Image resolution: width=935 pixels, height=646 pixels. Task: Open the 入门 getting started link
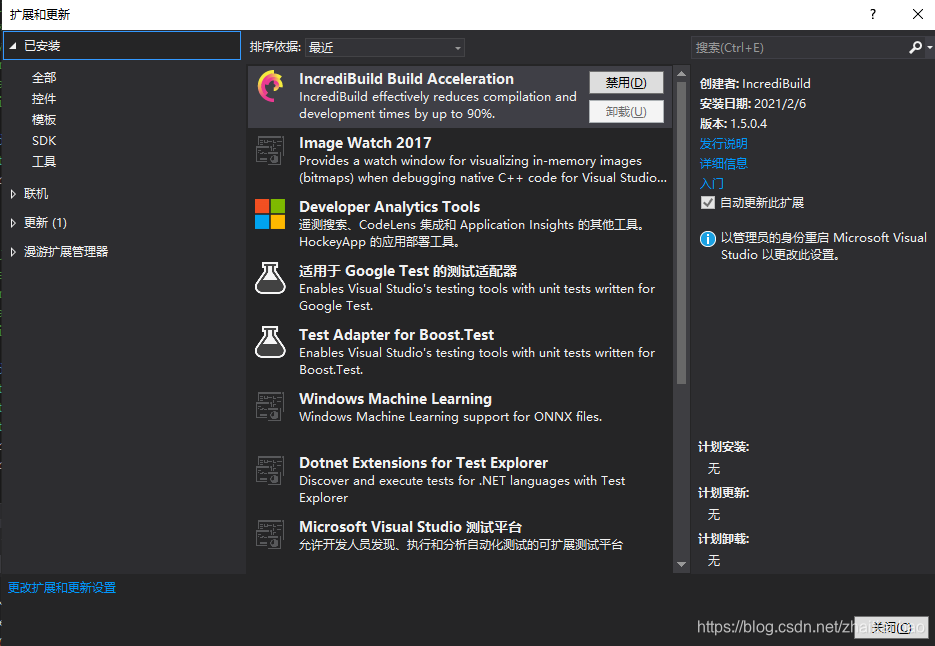(x=711, y=183)
